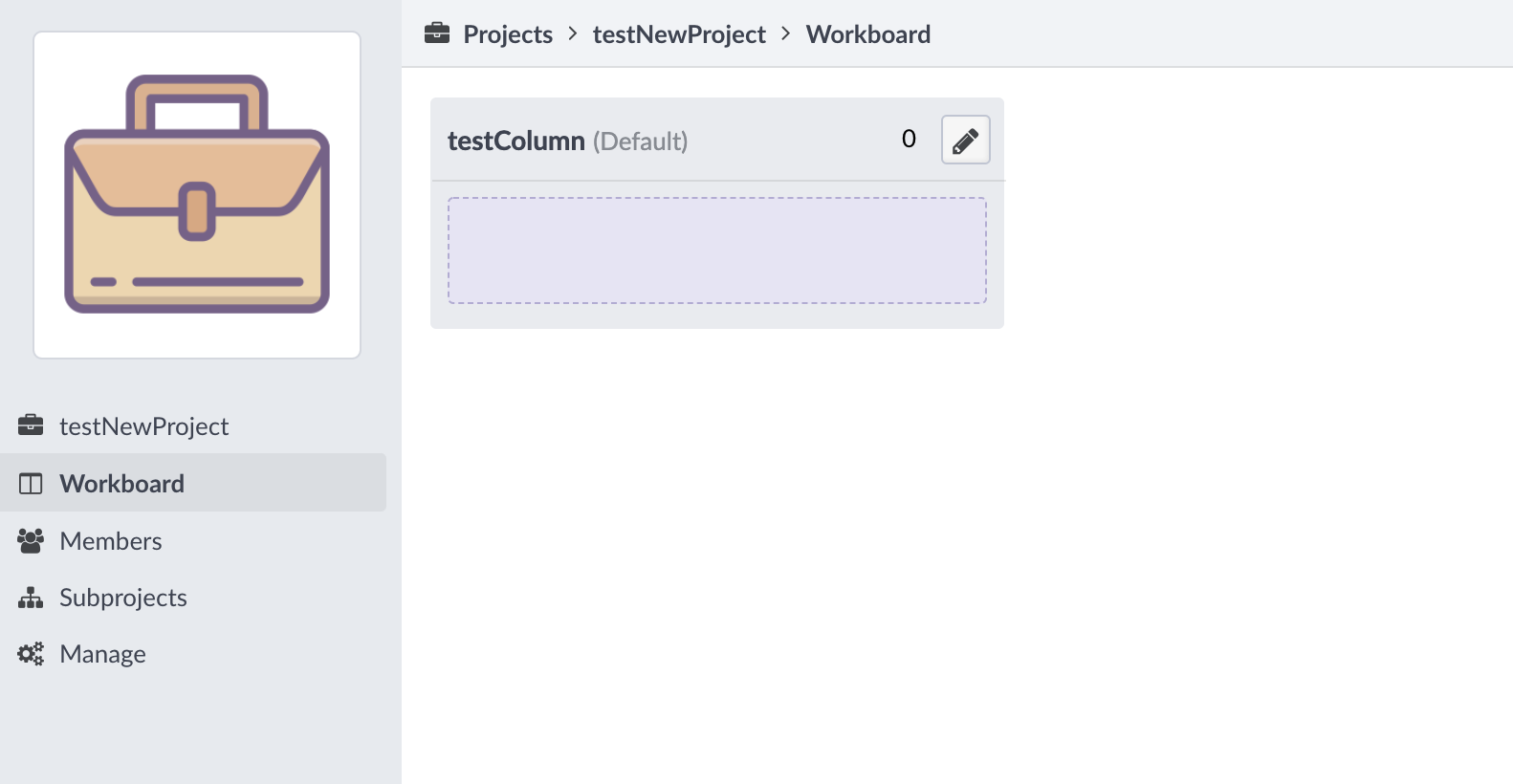Click the large project briefcase picture
Screen dimensions: 1513x784
click(x=197, y=195)
